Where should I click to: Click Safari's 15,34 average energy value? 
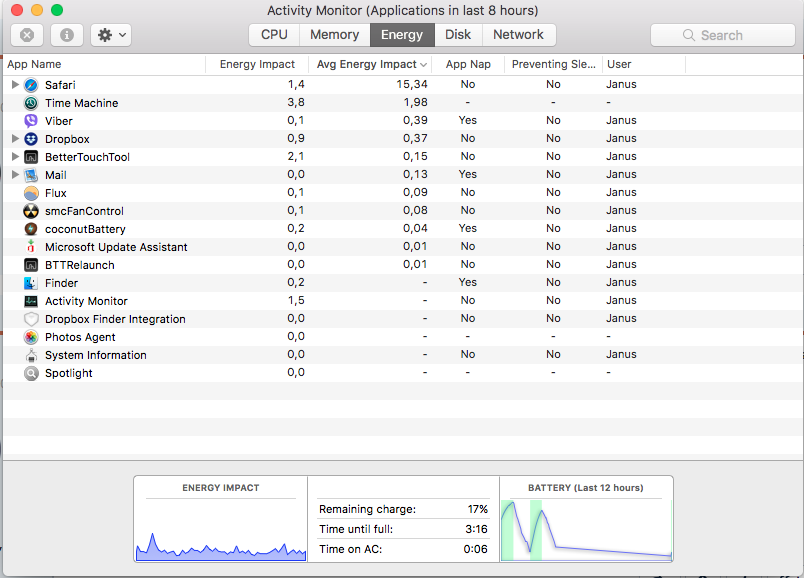412,84
